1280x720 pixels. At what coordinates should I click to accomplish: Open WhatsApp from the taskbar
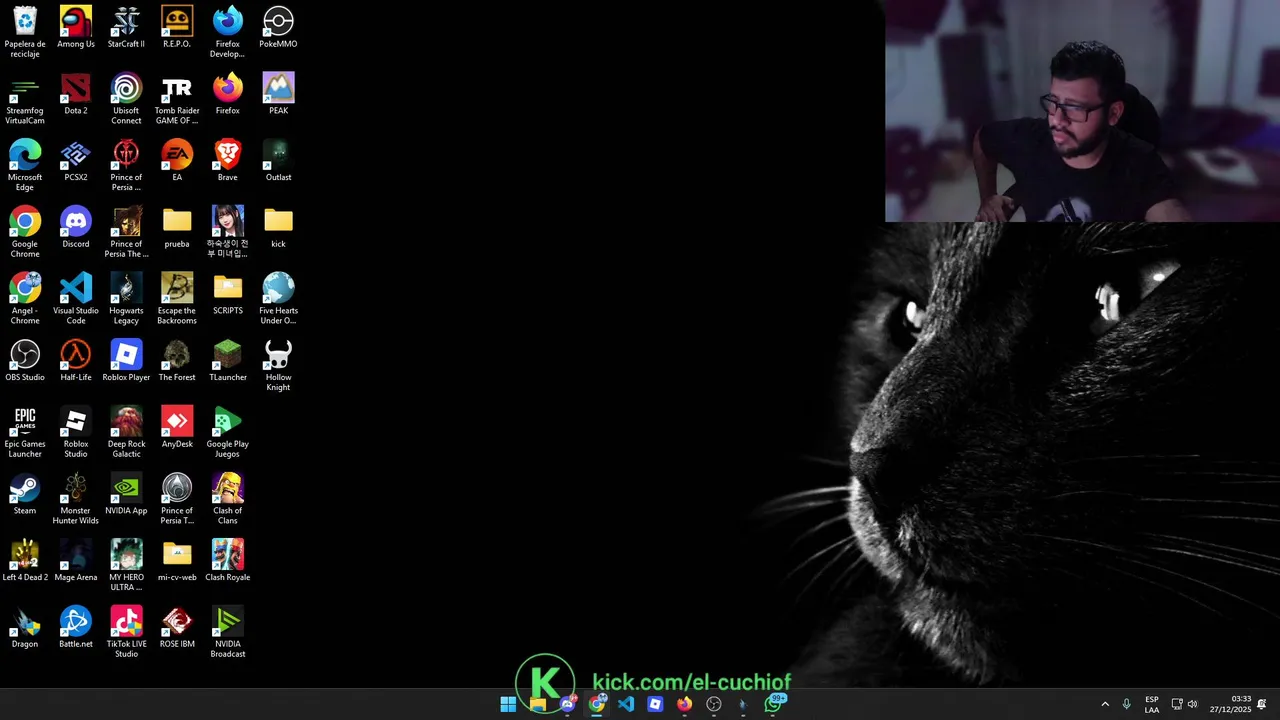click(x=772, y=704)
